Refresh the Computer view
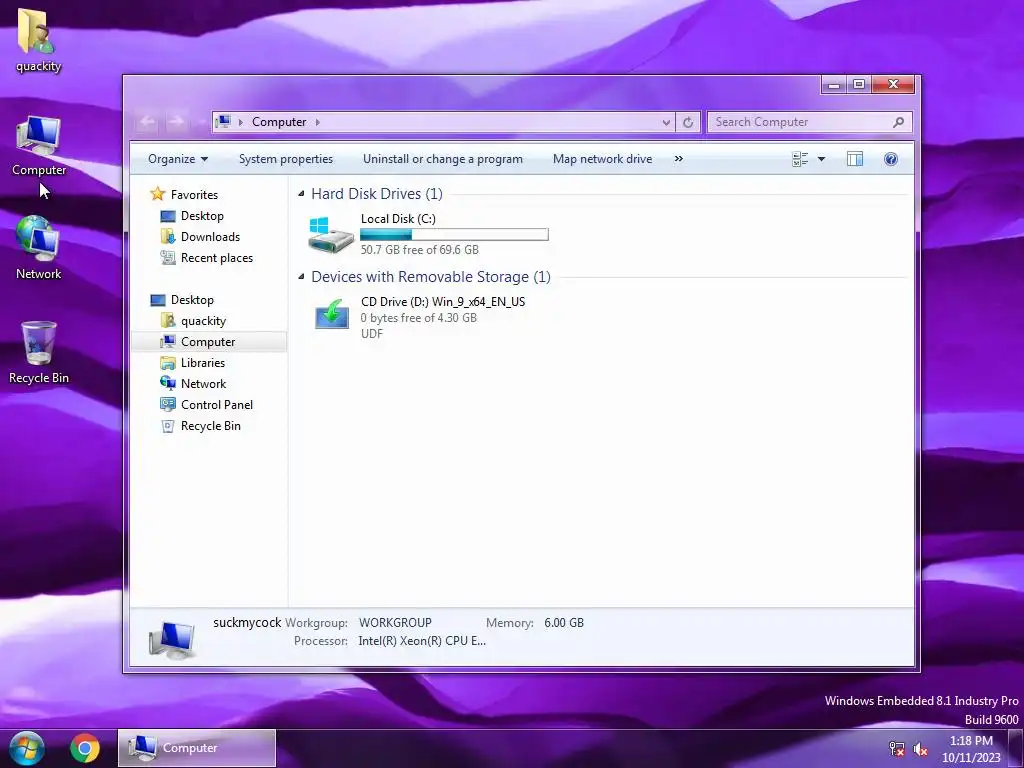Viewport: 1024px width, 768px height. pyautogui.click(x=688, y=122)
